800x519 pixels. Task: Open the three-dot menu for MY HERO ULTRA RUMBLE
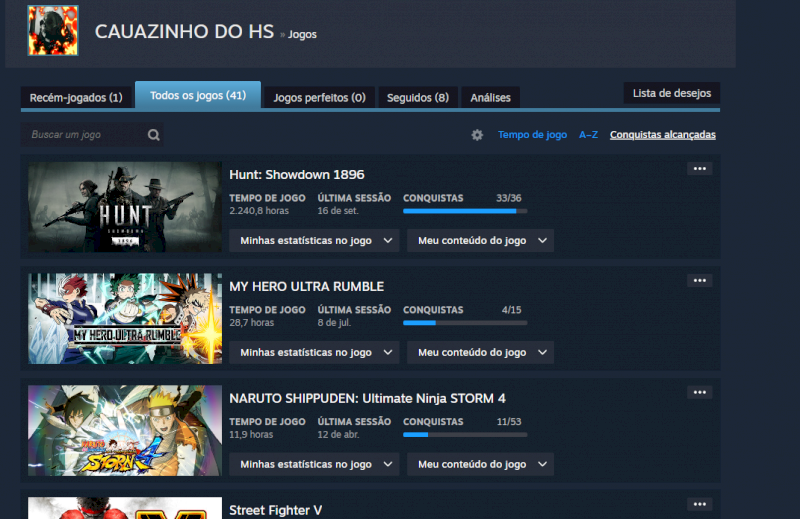tap(699, 281)
